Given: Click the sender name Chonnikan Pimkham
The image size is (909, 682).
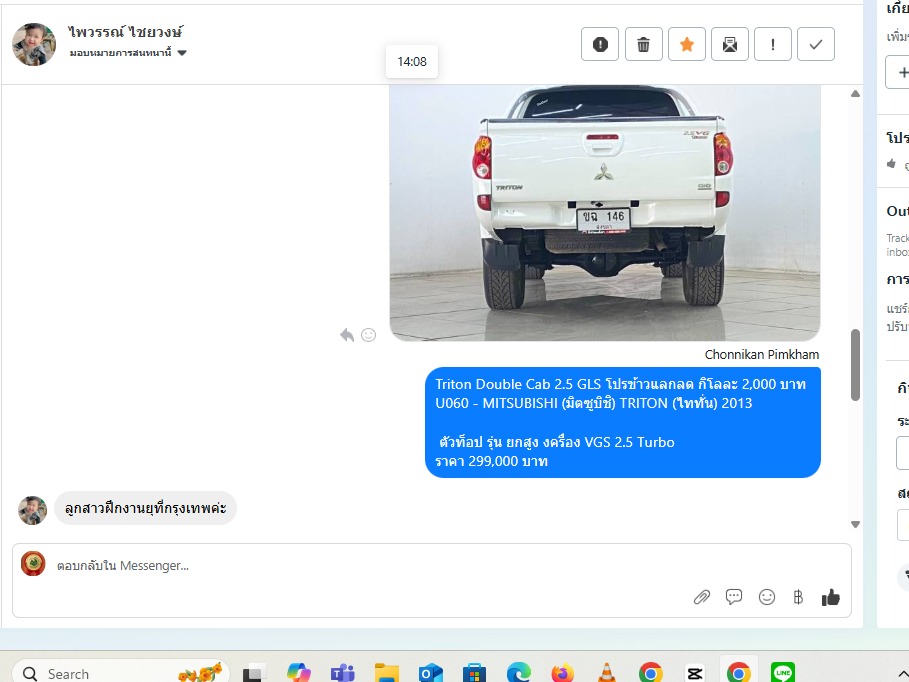Looking at the screenshot, I should click(x=762, y=354).
